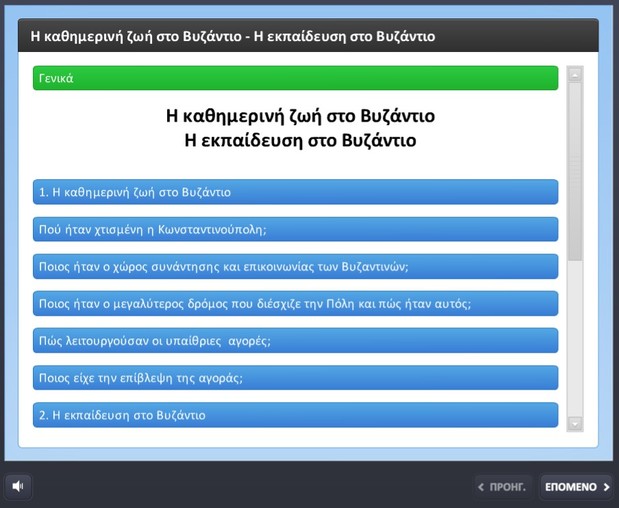619x508 pixels.
Task: Click the left chevron beside ΠΡΟΗΓ.
Action: pos(481,487)
